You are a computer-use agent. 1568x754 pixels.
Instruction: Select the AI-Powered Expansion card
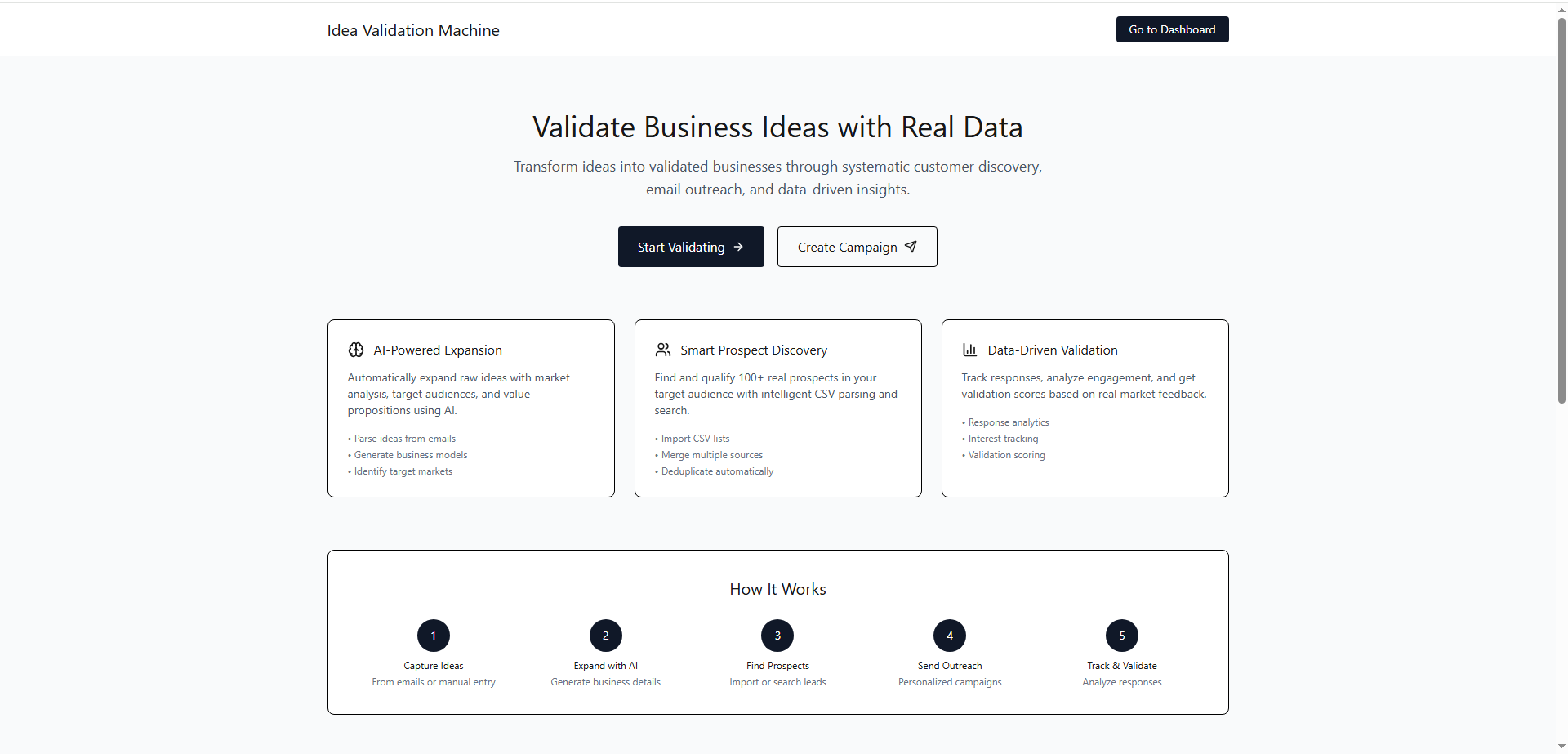tap(470, 408)
